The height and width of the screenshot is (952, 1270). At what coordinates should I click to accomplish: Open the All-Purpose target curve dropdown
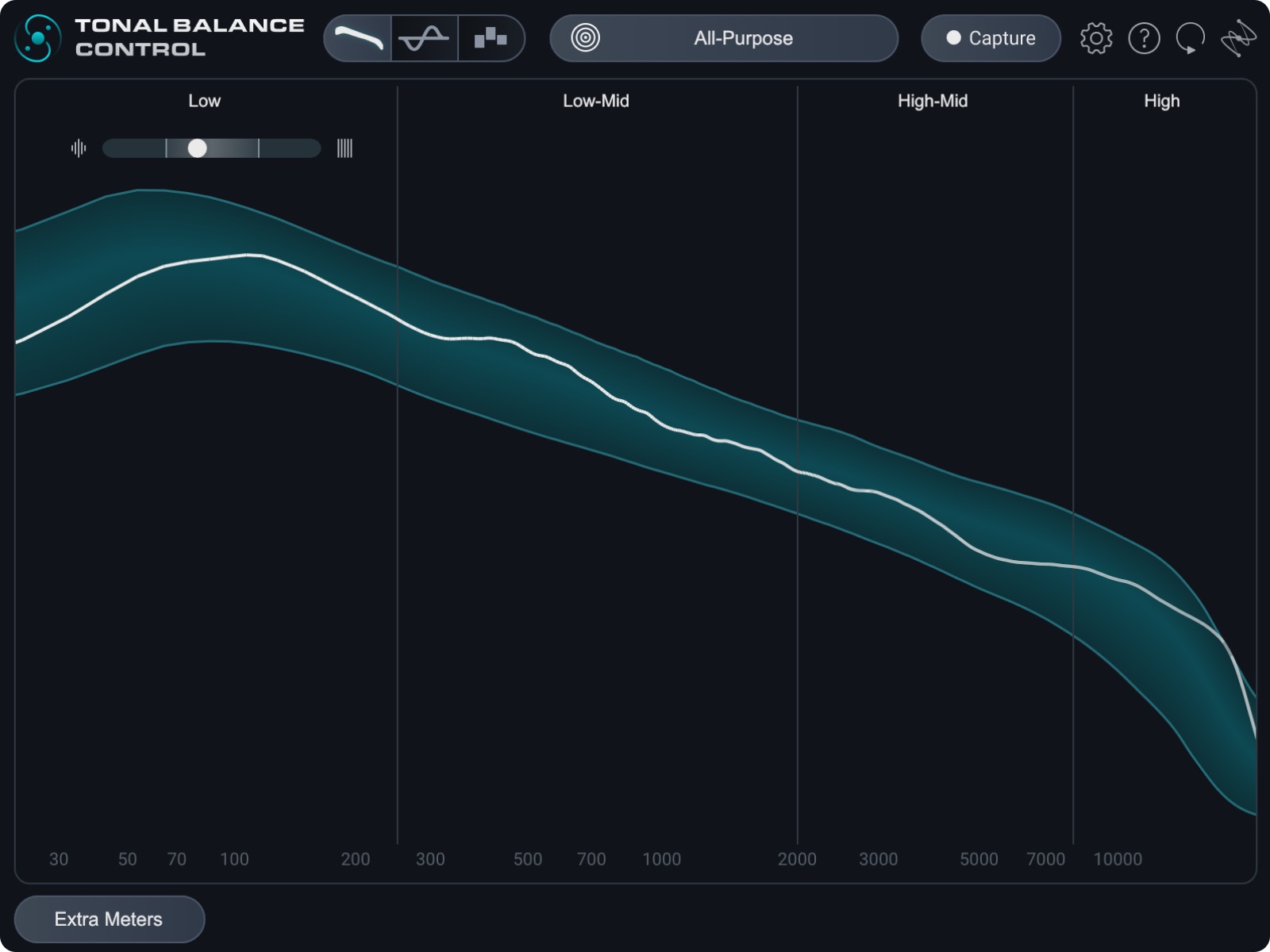743,38
